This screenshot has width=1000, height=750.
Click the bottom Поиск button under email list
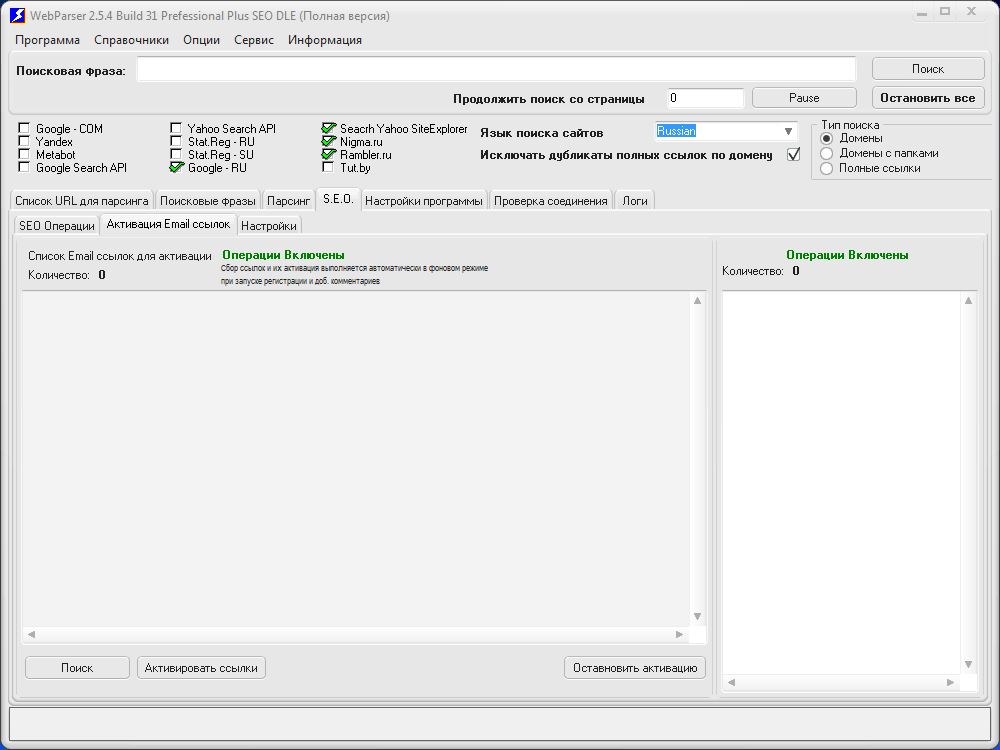point(77,668)
